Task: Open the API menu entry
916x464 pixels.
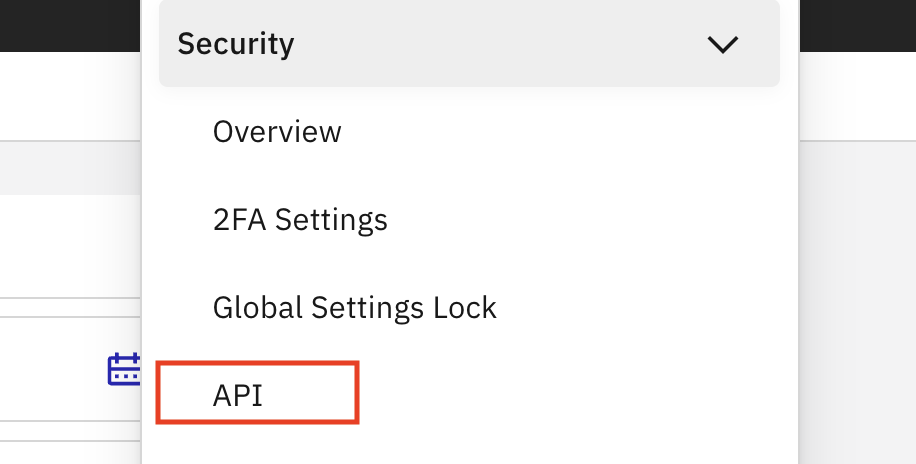Action: 238,396
